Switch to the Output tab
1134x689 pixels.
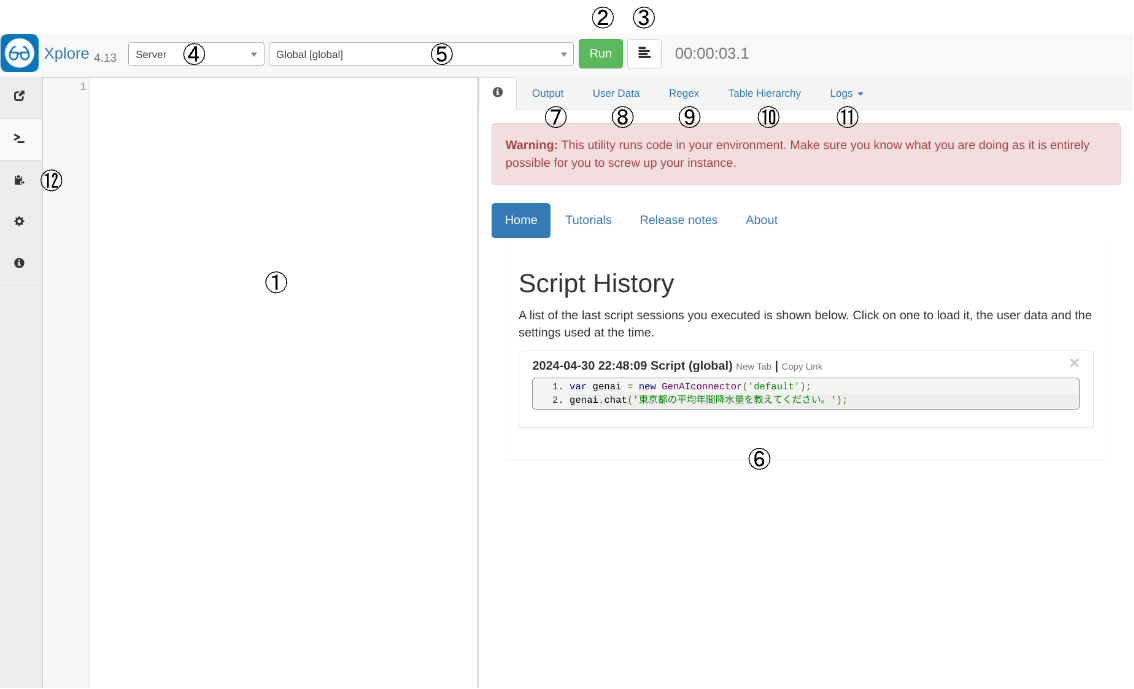coord(547,93)
